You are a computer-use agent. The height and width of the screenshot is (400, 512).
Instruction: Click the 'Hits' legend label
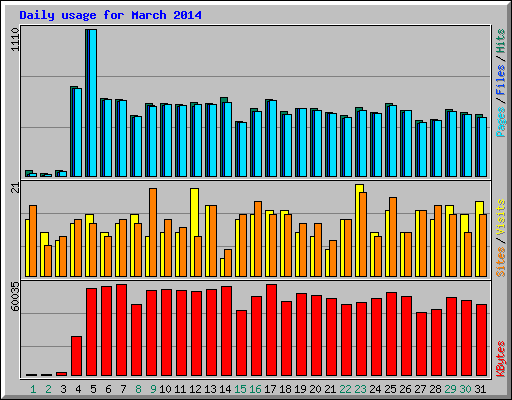501,41
